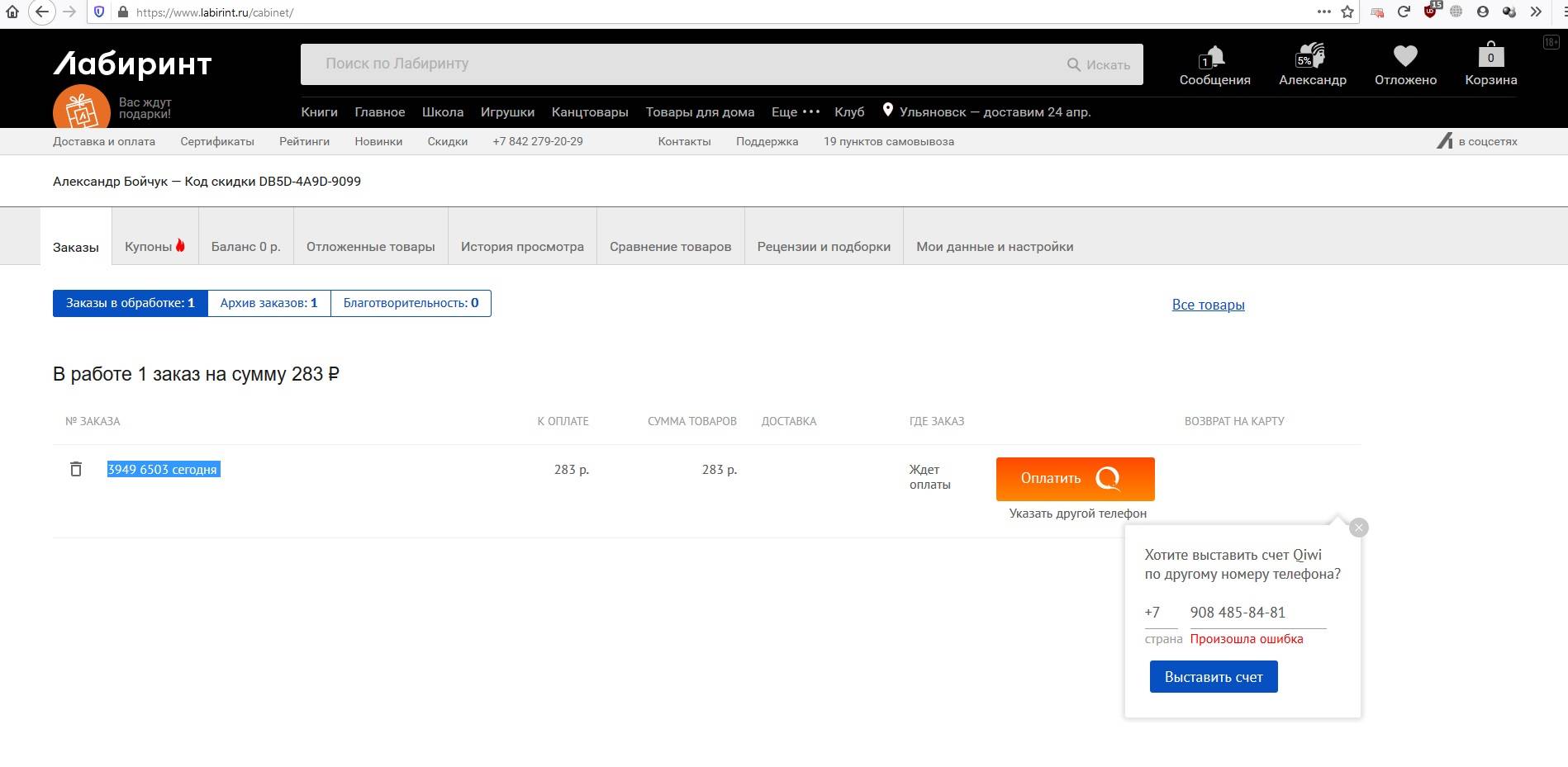Click the site padlock icon
Image resolution: width=1568 pixels, height=767 pixels.
pos(123,12)
